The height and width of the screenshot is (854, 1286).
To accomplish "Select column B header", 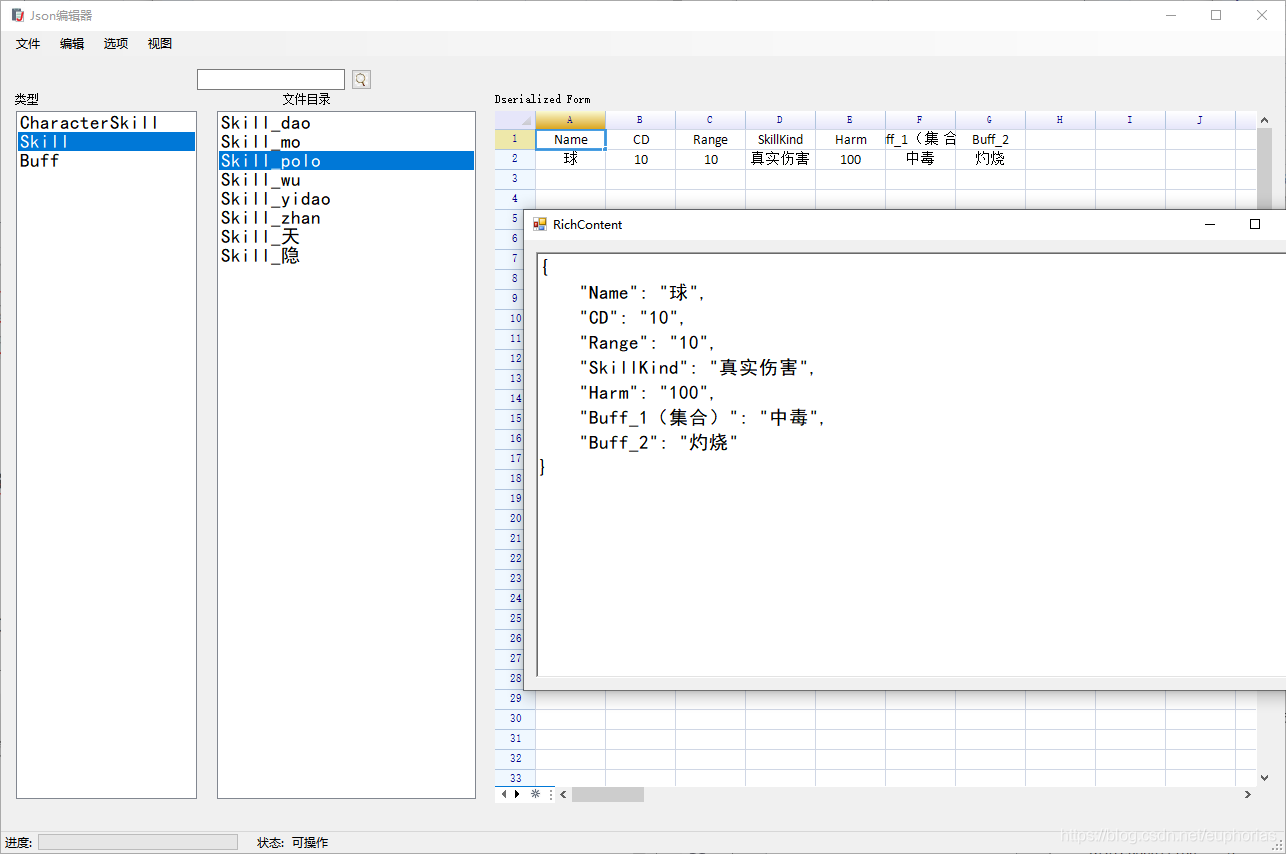I will click(640, 120).
